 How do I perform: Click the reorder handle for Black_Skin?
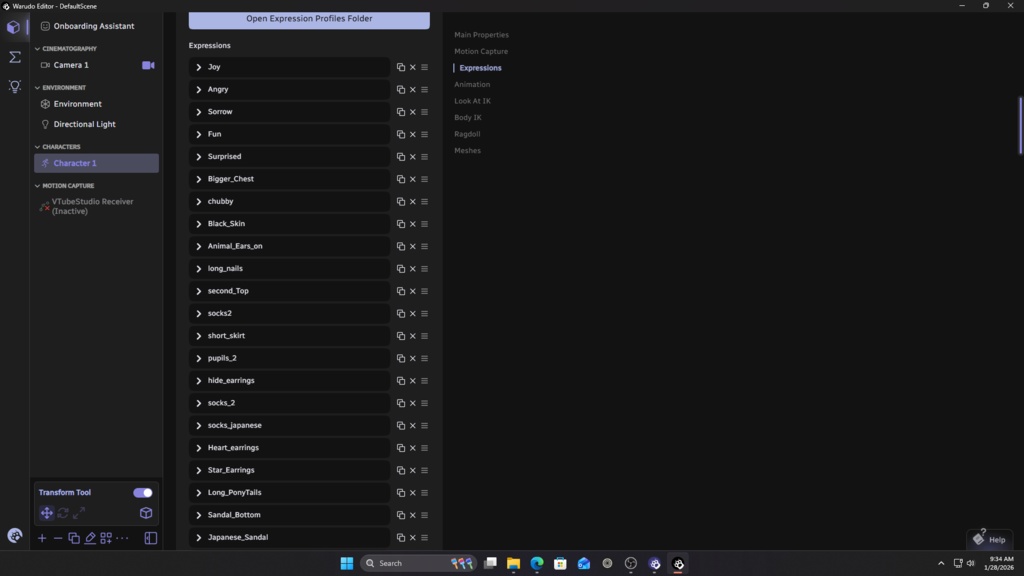coord(424,224)
